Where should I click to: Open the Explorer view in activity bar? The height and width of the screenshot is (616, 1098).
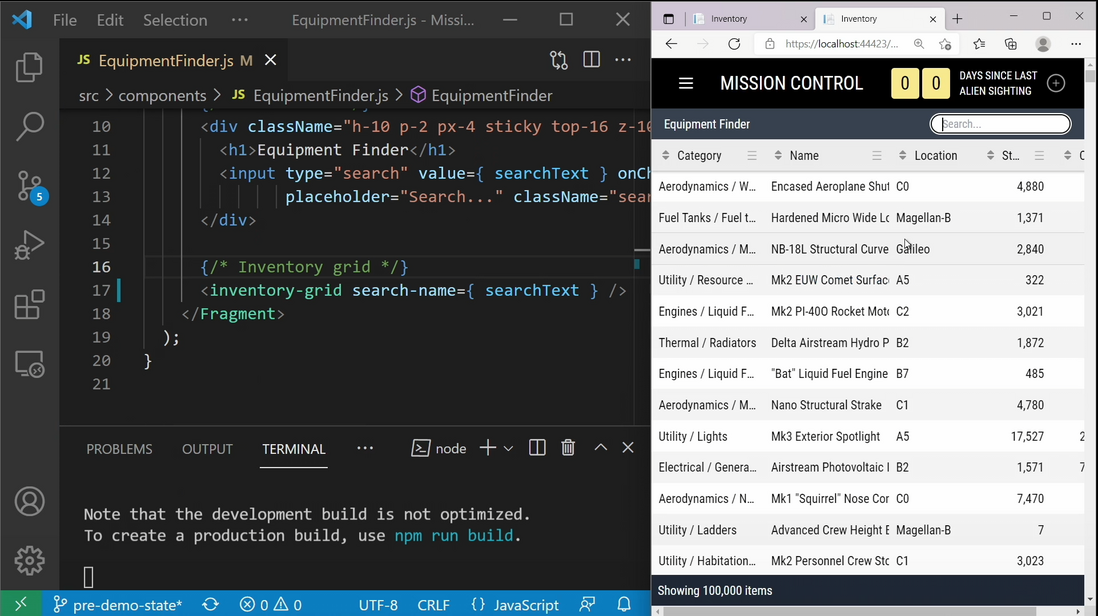point(29,67)
